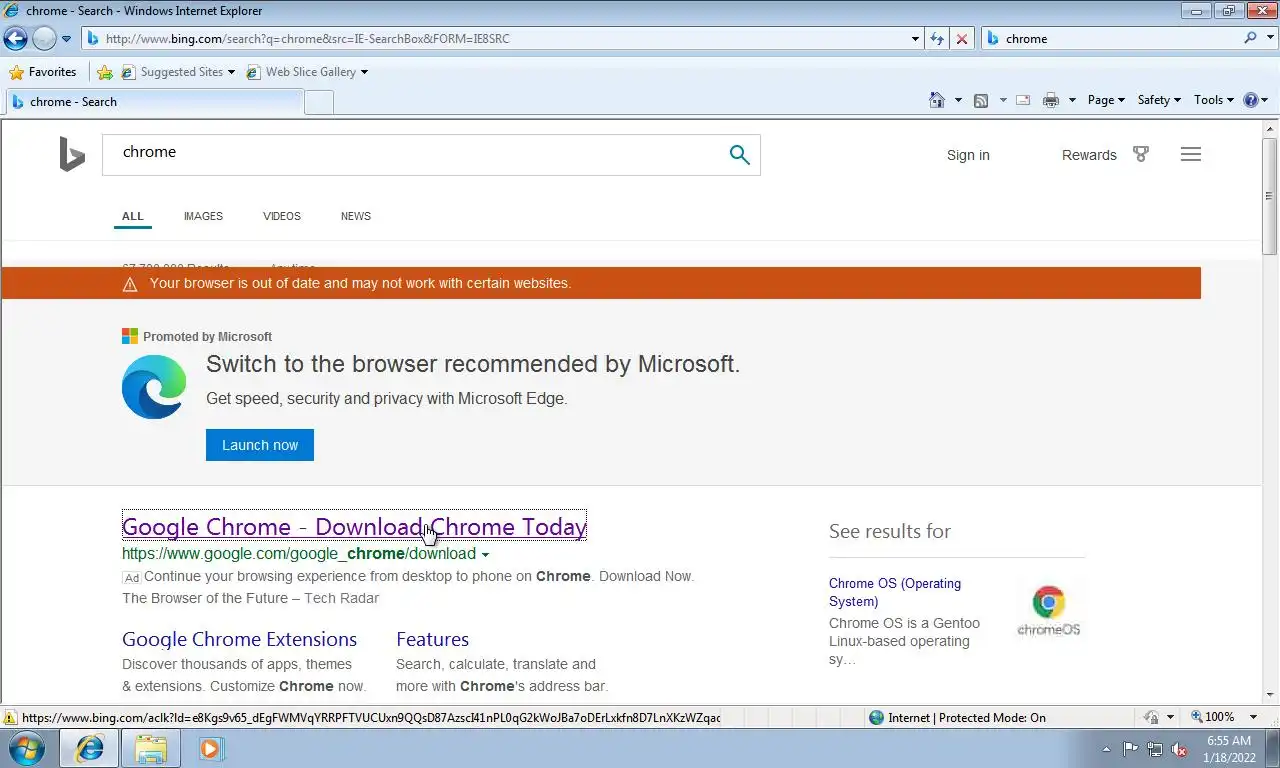Open 'Google Chrome - Download Chrome Today' result
Viewport: 1280px width, 768px height.
354,527
